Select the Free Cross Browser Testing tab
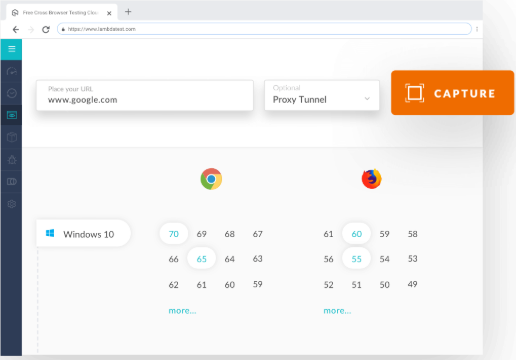 click(x=62, y=13)
